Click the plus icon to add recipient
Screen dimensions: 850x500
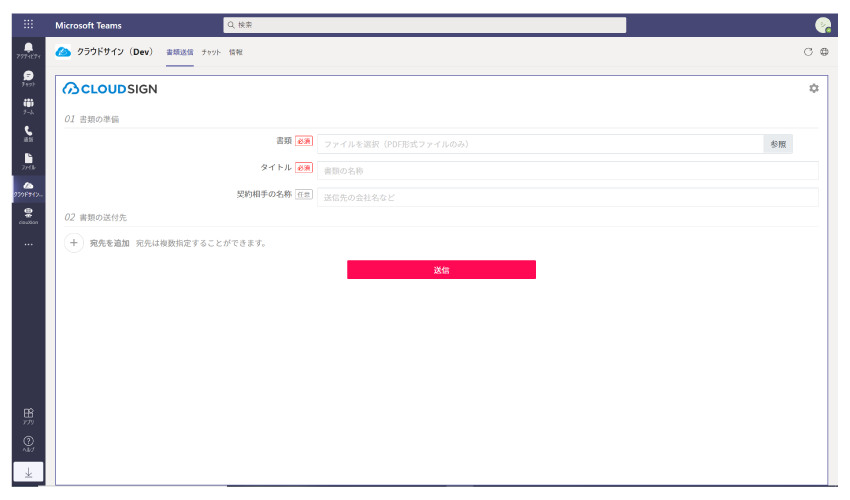74,243
